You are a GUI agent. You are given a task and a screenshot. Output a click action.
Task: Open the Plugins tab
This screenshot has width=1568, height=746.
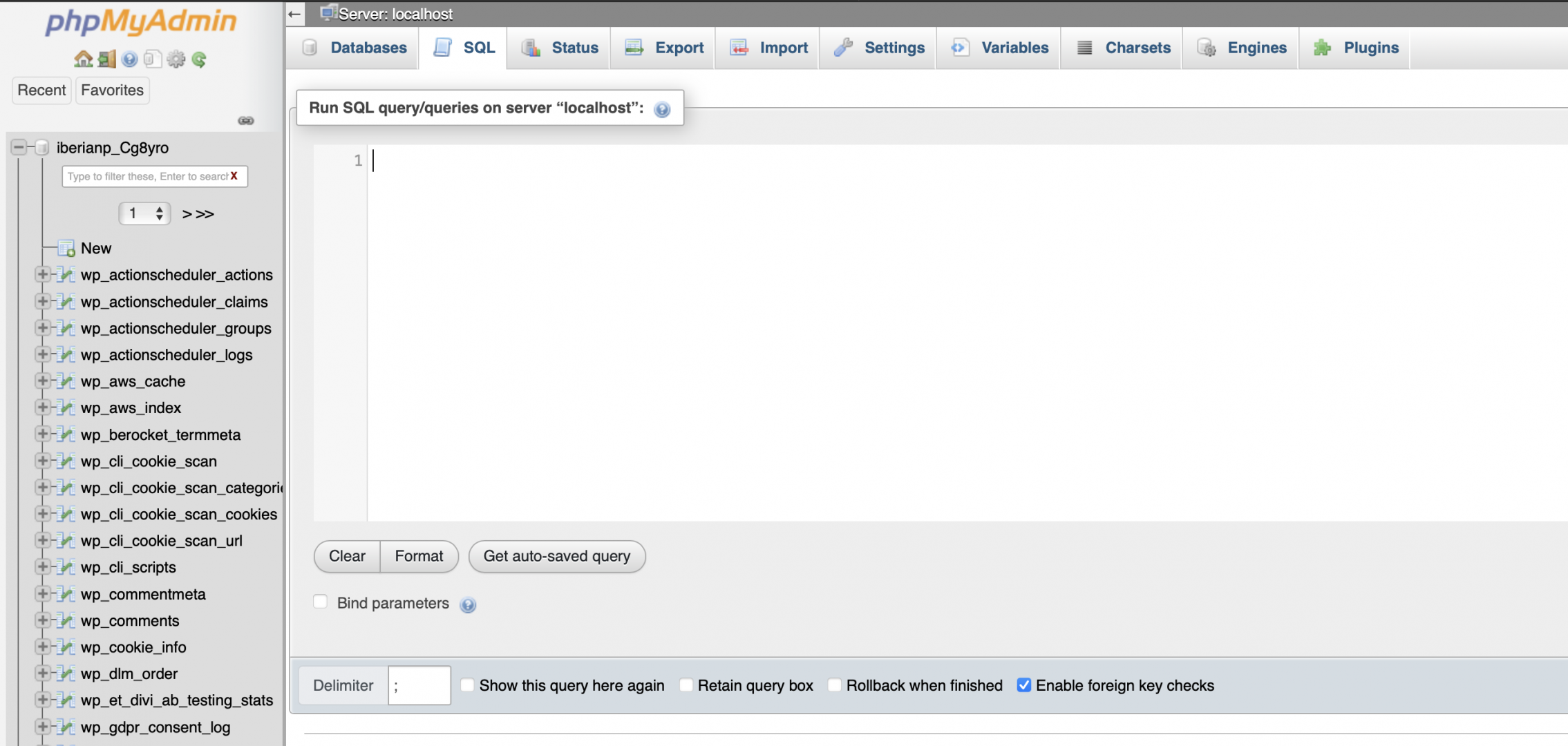tap(1356, 48)
